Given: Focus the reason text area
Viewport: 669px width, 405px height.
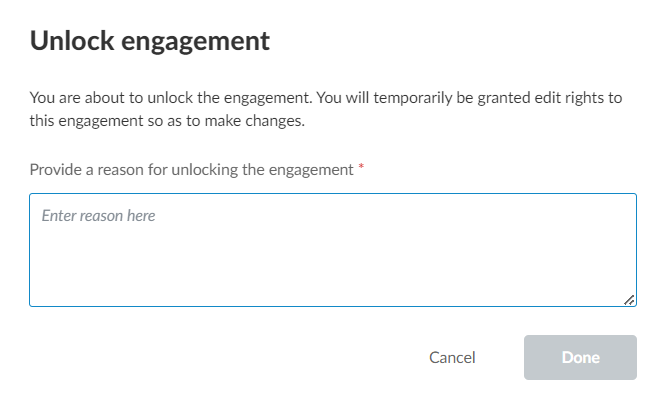Looking at the screenshot, I should pyautogui.click(x=333, y=250).
